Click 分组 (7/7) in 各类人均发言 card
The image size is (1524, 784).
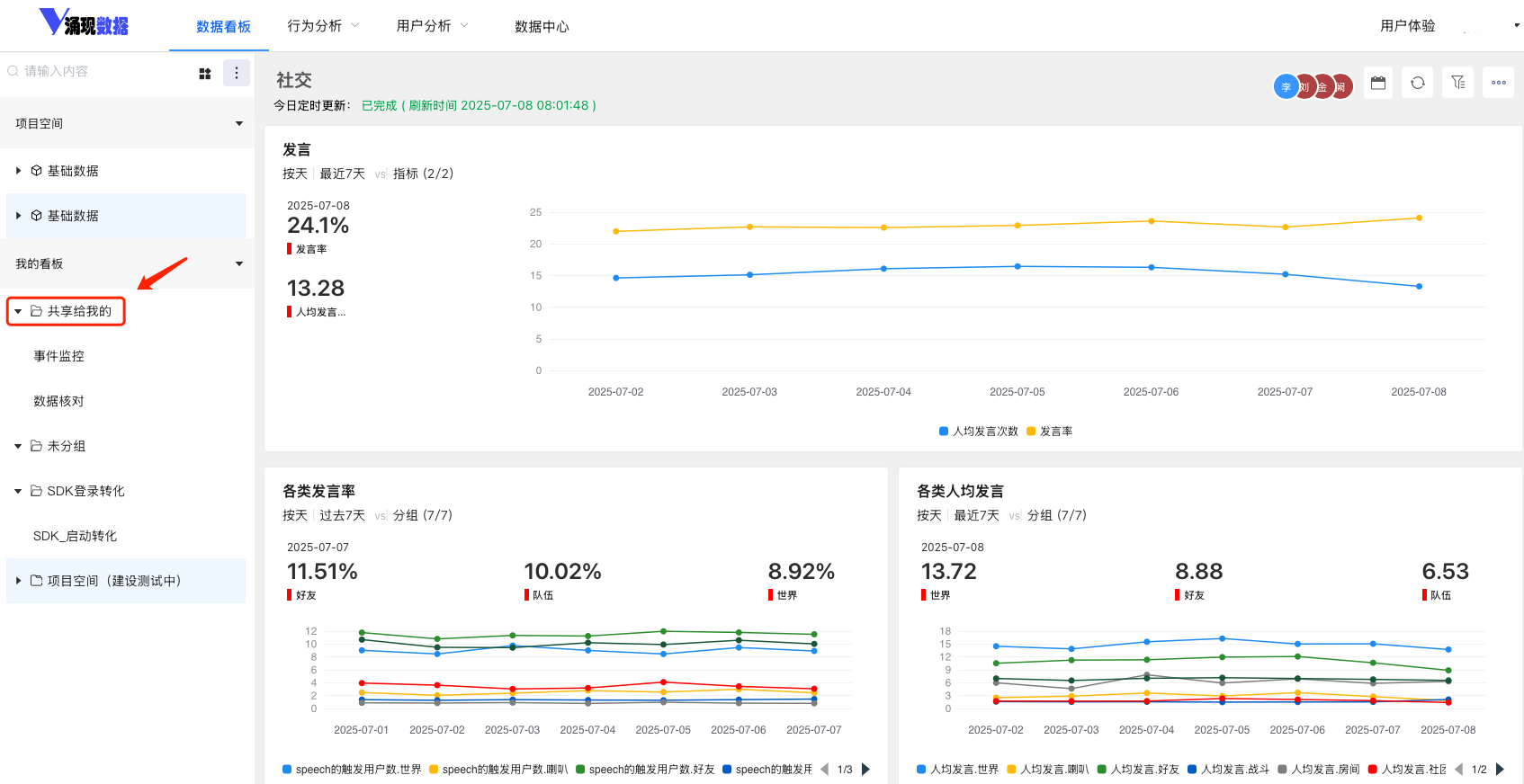[x=1057, y=515]
